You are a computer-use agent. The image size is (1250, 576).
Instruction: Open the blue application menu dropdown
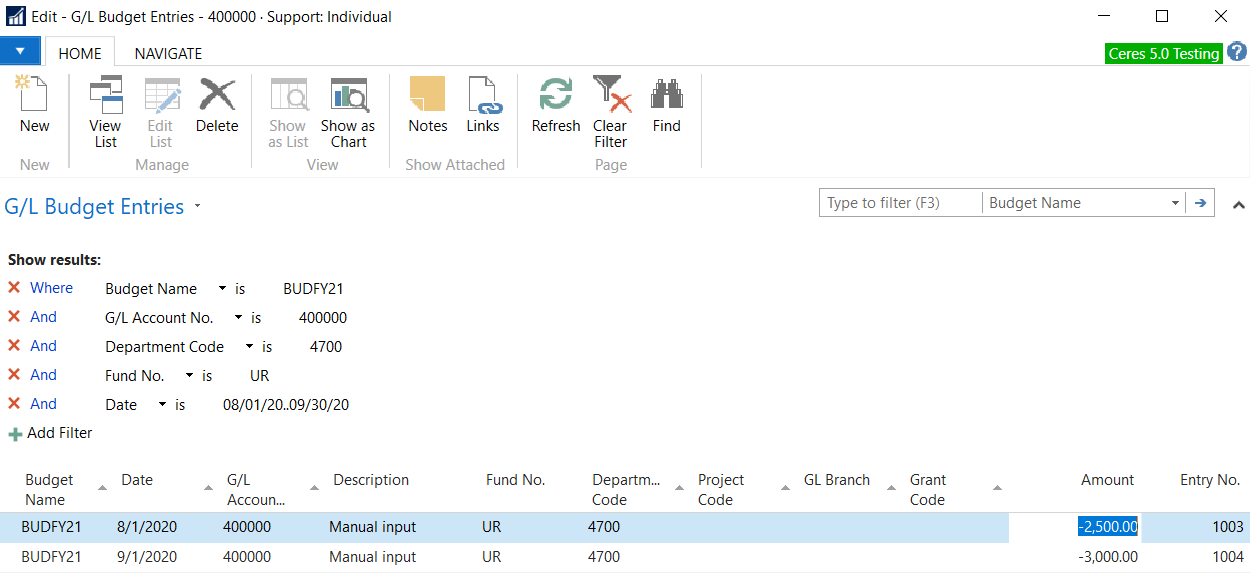(20, 51)
